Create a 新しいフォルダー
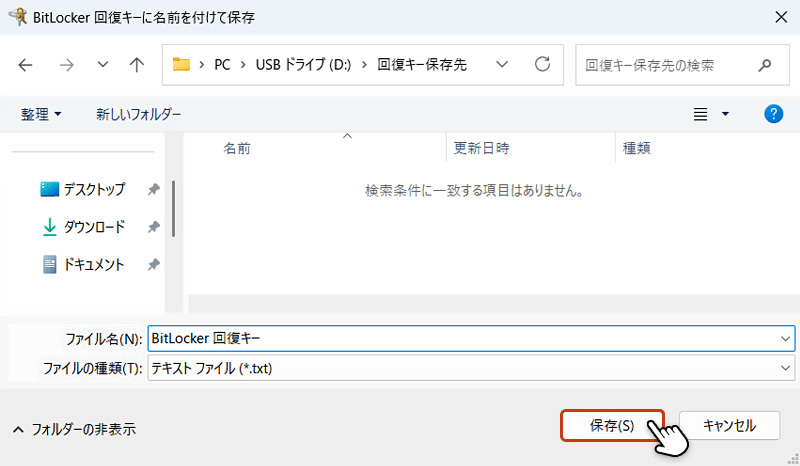800x466 pixels. [138, 114]
